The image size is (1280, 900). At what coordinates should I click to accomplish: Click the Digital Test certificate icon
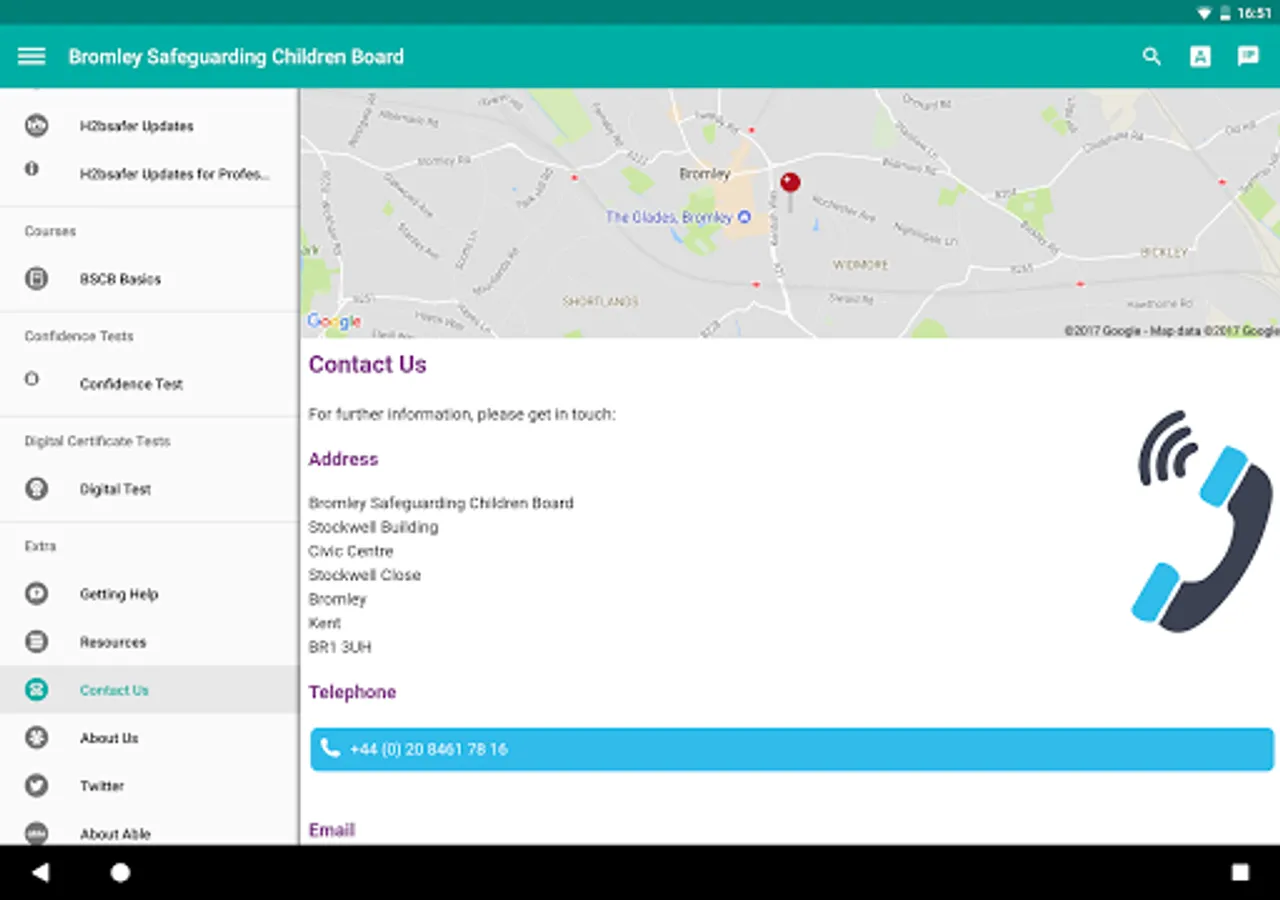click(x=36, y=489)
